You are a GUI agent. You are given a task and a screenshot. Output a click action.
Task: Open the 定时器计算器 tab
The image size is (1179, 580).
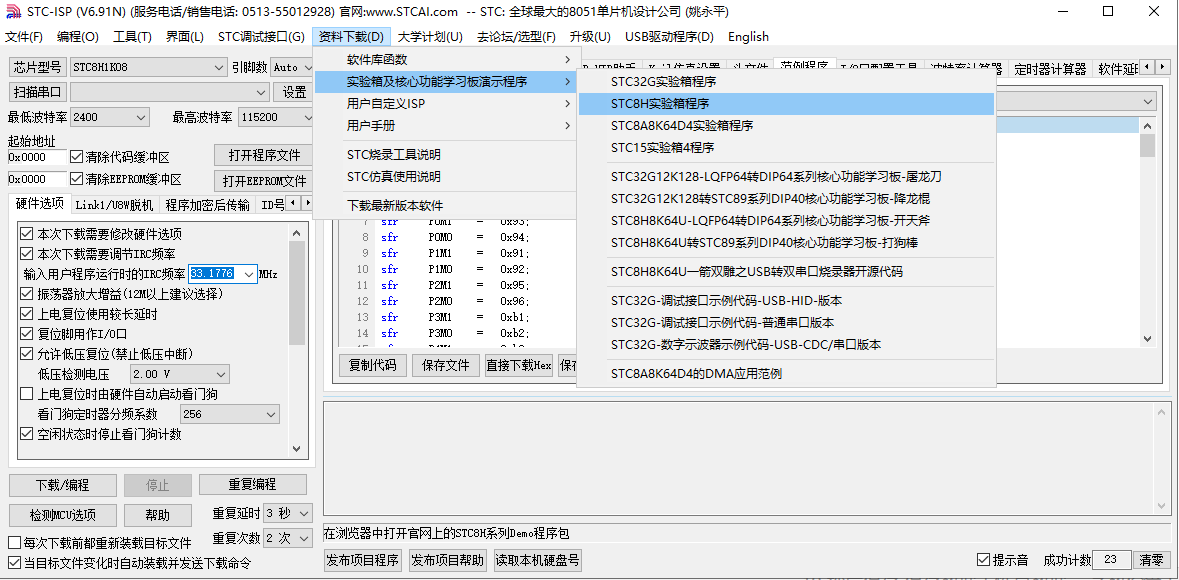[1050, 69]
